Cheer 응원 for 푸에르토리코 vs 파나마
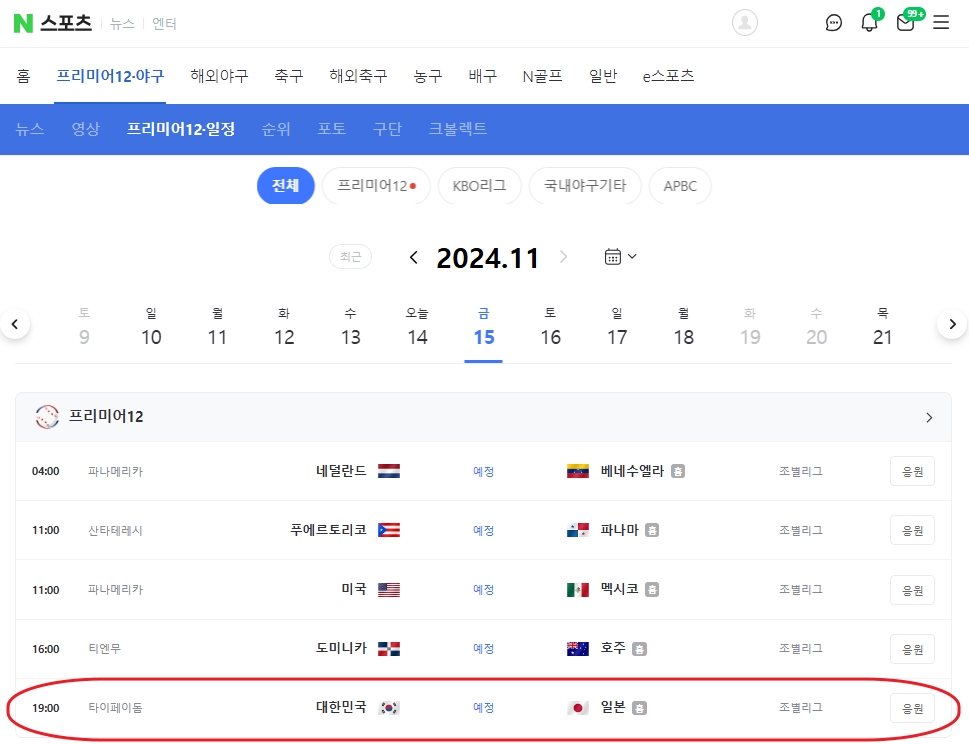Viewport: 969px width, 744px height. pyautogui.click(x=912, y=530)
